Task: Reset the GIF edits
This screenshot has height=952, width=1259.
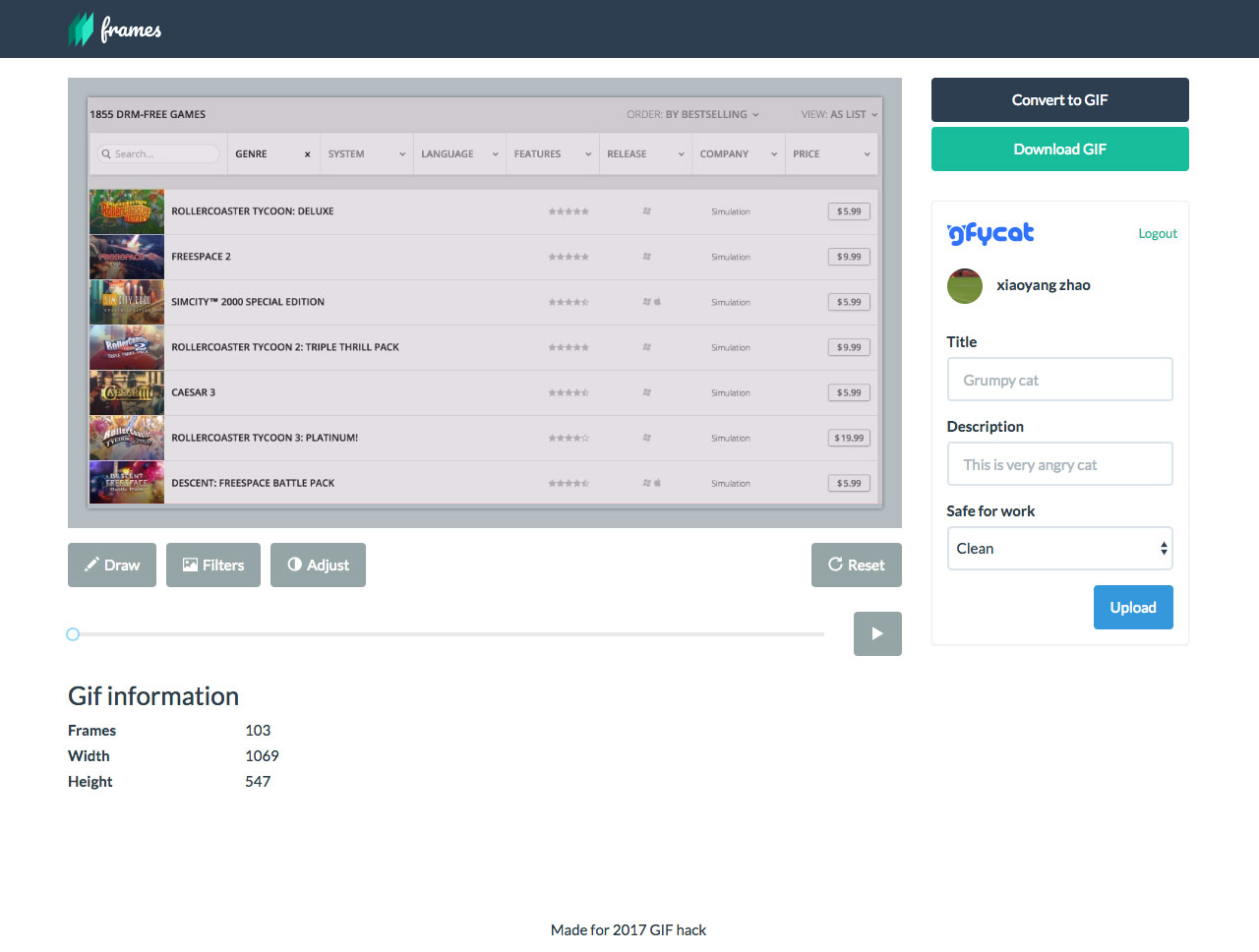Action: [857, 565]
